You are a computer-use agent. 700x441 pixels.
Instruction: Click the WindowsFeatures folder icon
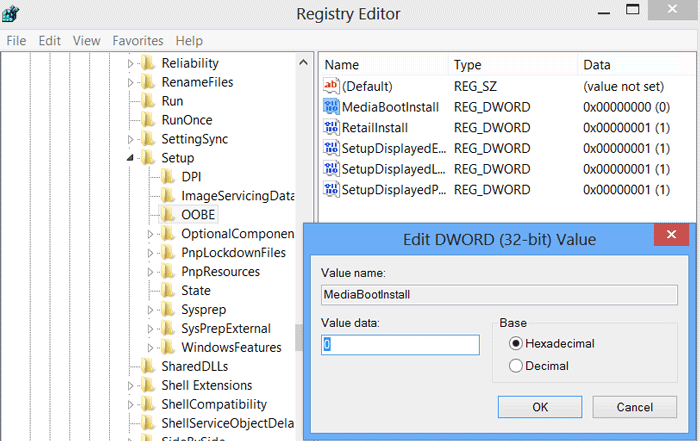tap(167, 347)
